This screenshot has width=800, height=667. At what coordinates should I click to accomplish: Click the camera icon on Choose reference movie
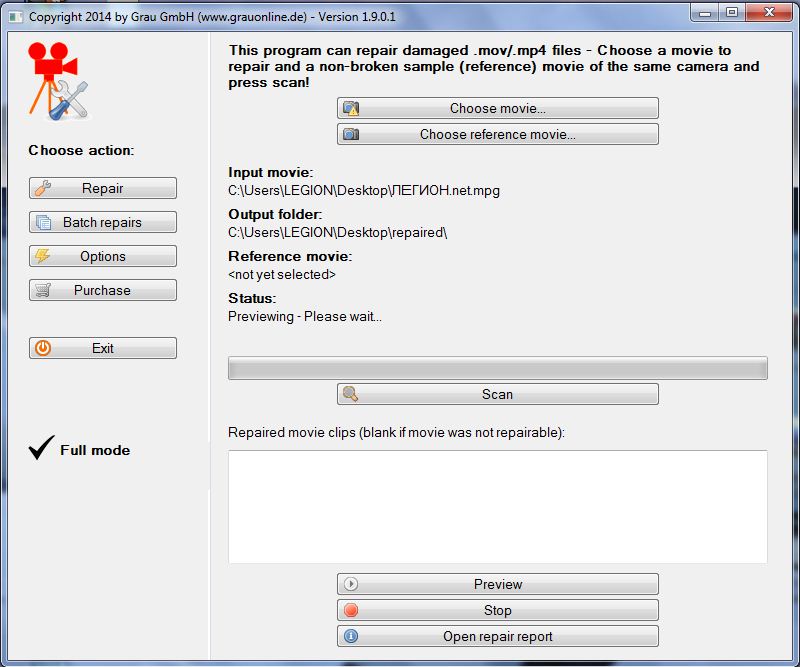click(x=350, y=134)
